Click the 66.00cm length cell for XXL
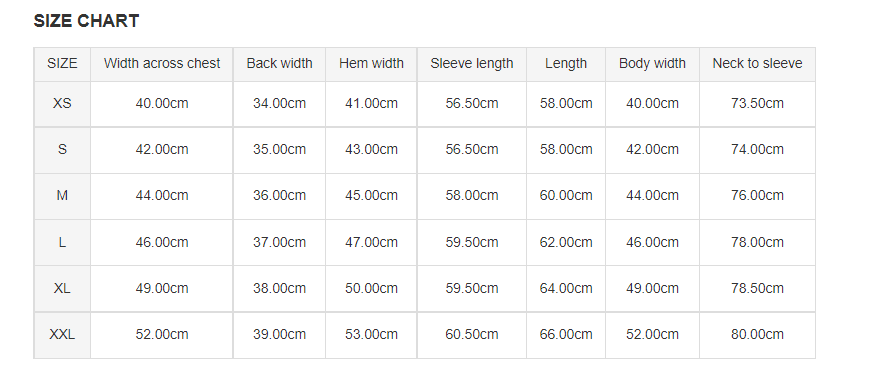The height and width of the screenshot is (374, 894). [x=566, y=335]
